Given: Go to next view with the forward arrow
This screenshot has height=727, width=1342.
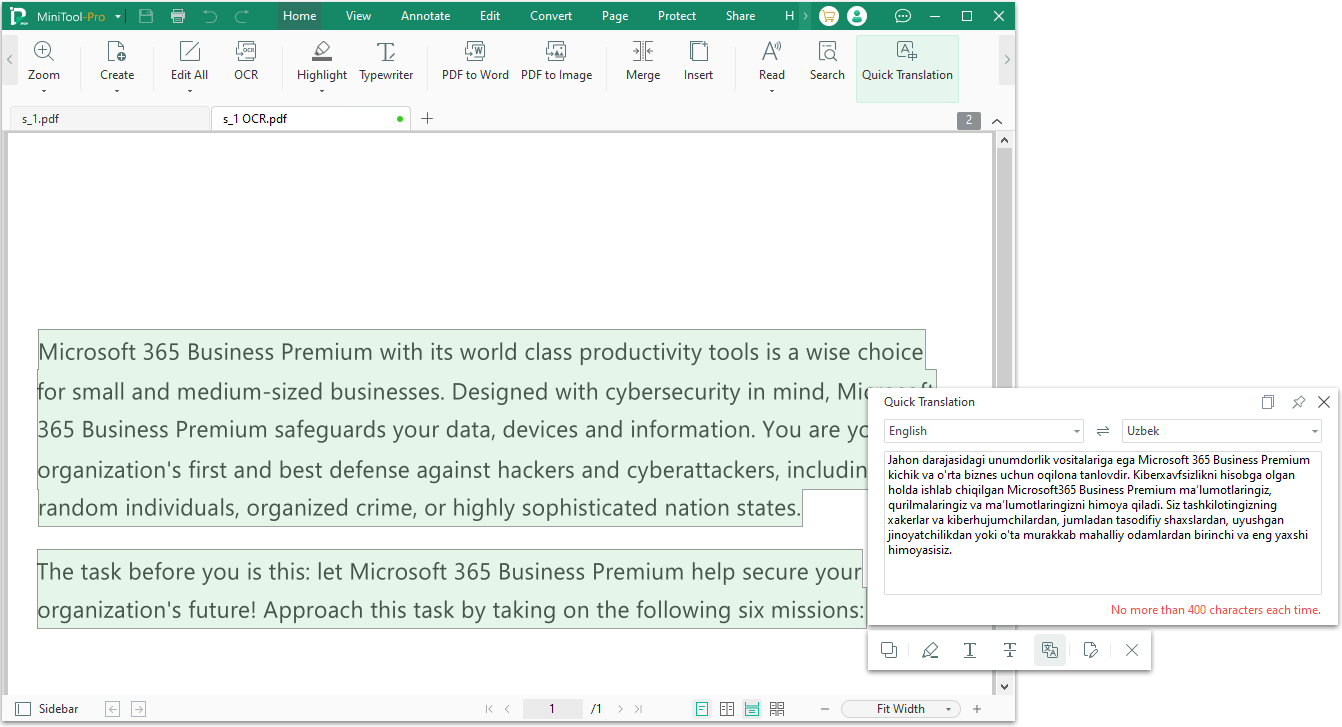Looking at the screenshot, I should (x=139, y=709).
